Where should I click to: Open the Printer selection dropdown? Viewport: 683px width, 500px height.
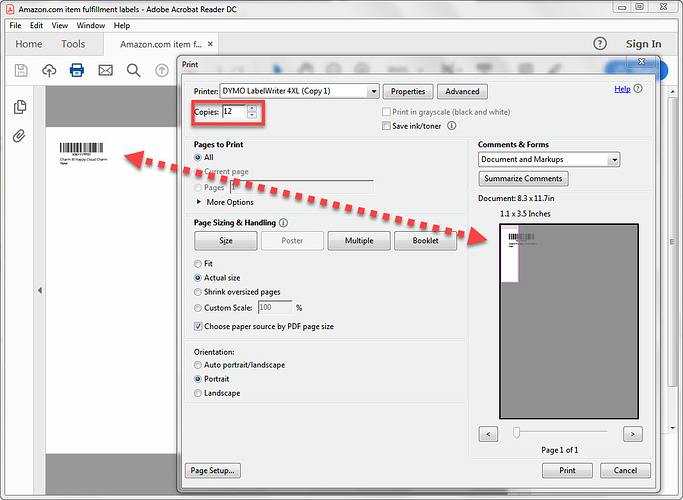click(373, 91)
